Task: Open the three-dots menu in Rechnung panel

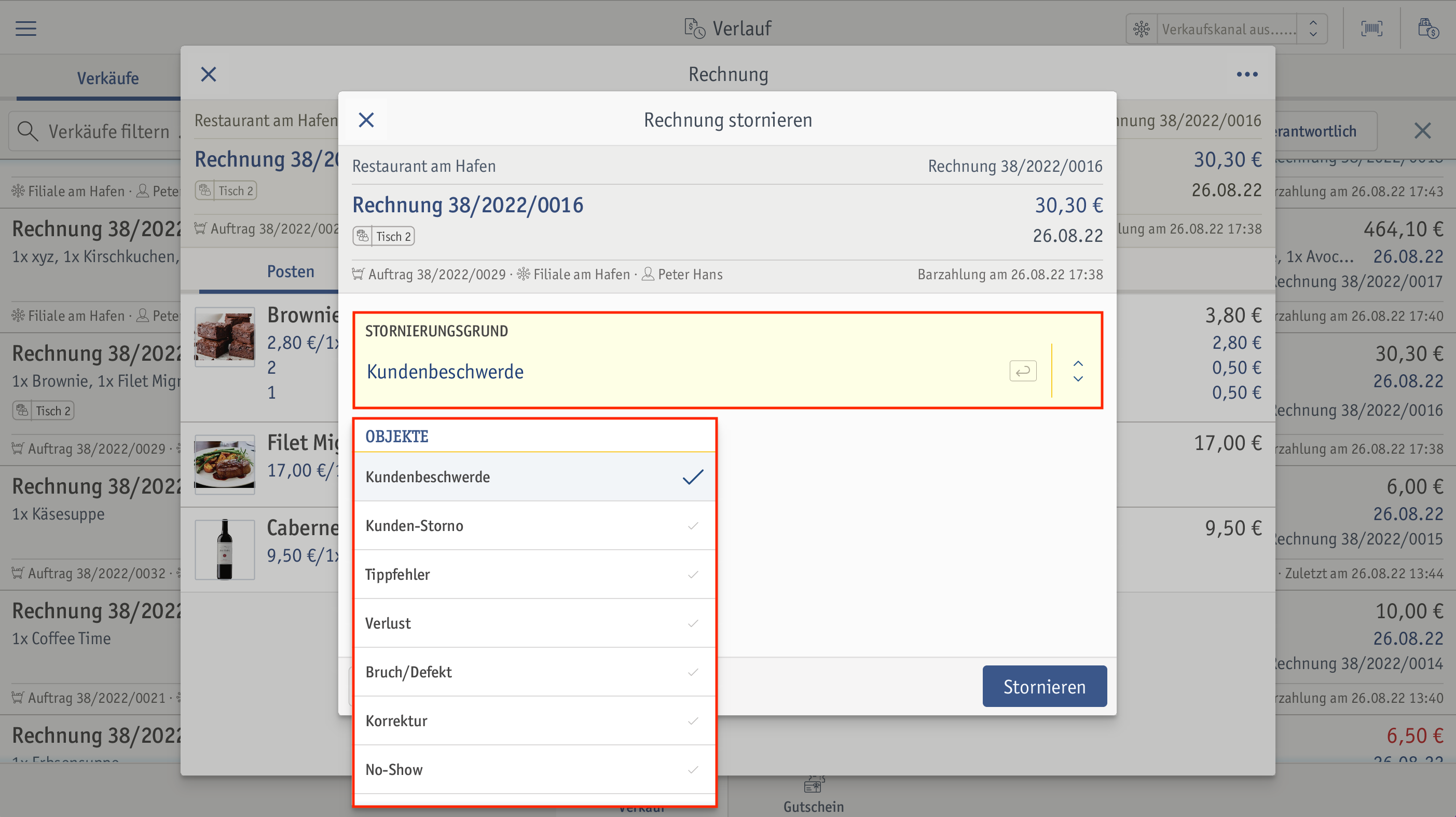Action: 1247,74
